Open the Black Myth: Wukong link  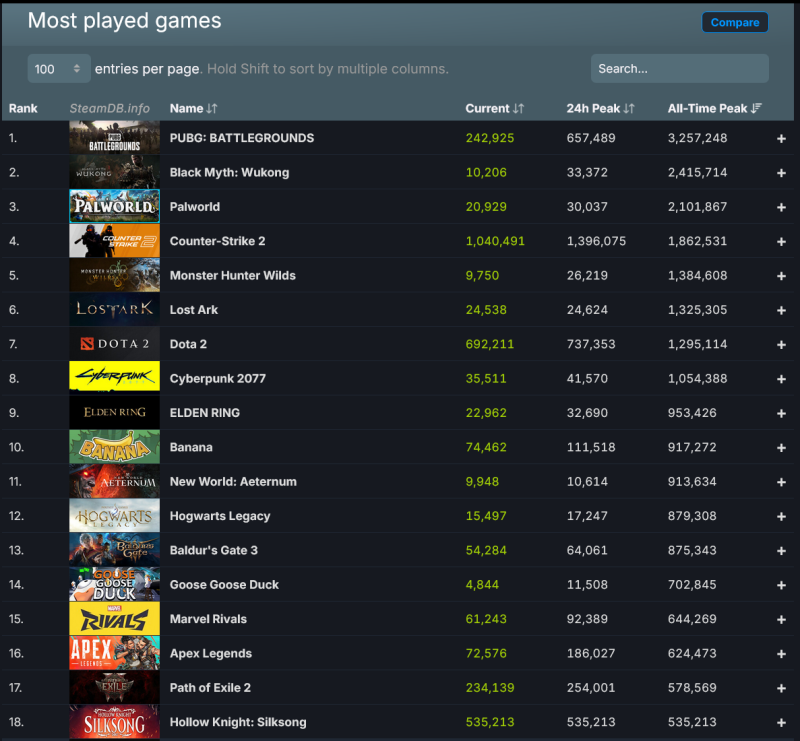pos(230,172)
